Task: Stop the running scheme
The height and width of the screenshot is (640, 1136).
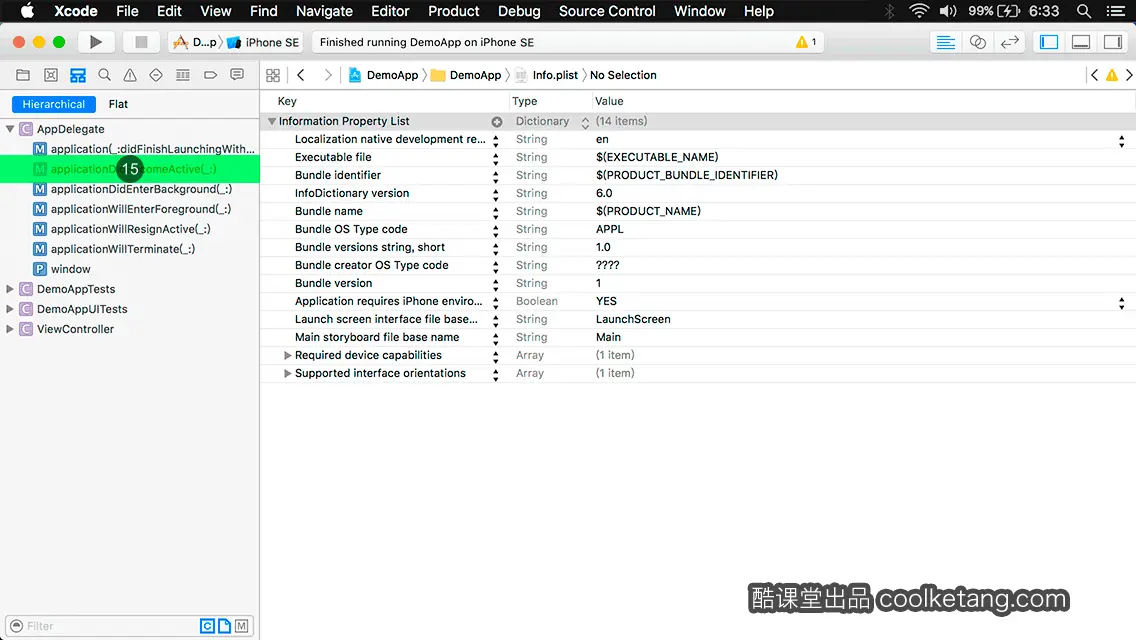Action: (x=141, y=42)
